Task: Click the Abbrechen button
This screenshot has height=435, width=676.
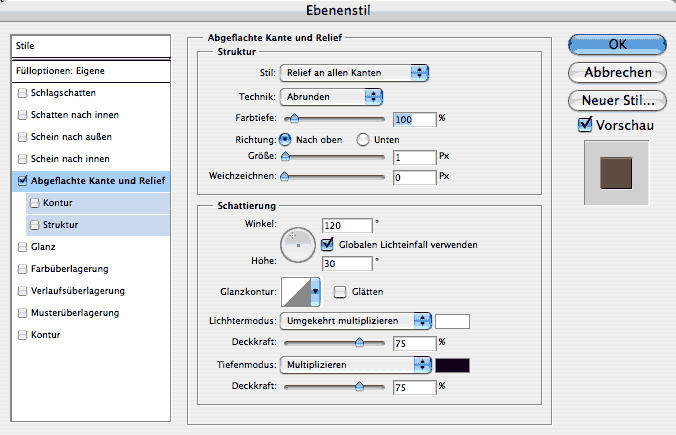Action: tap(617, 72)
